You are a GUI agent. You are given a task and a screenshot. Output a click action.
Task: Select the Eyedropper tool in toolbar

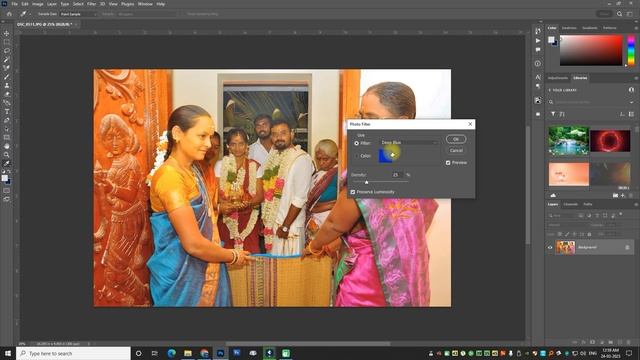point(7,163)
